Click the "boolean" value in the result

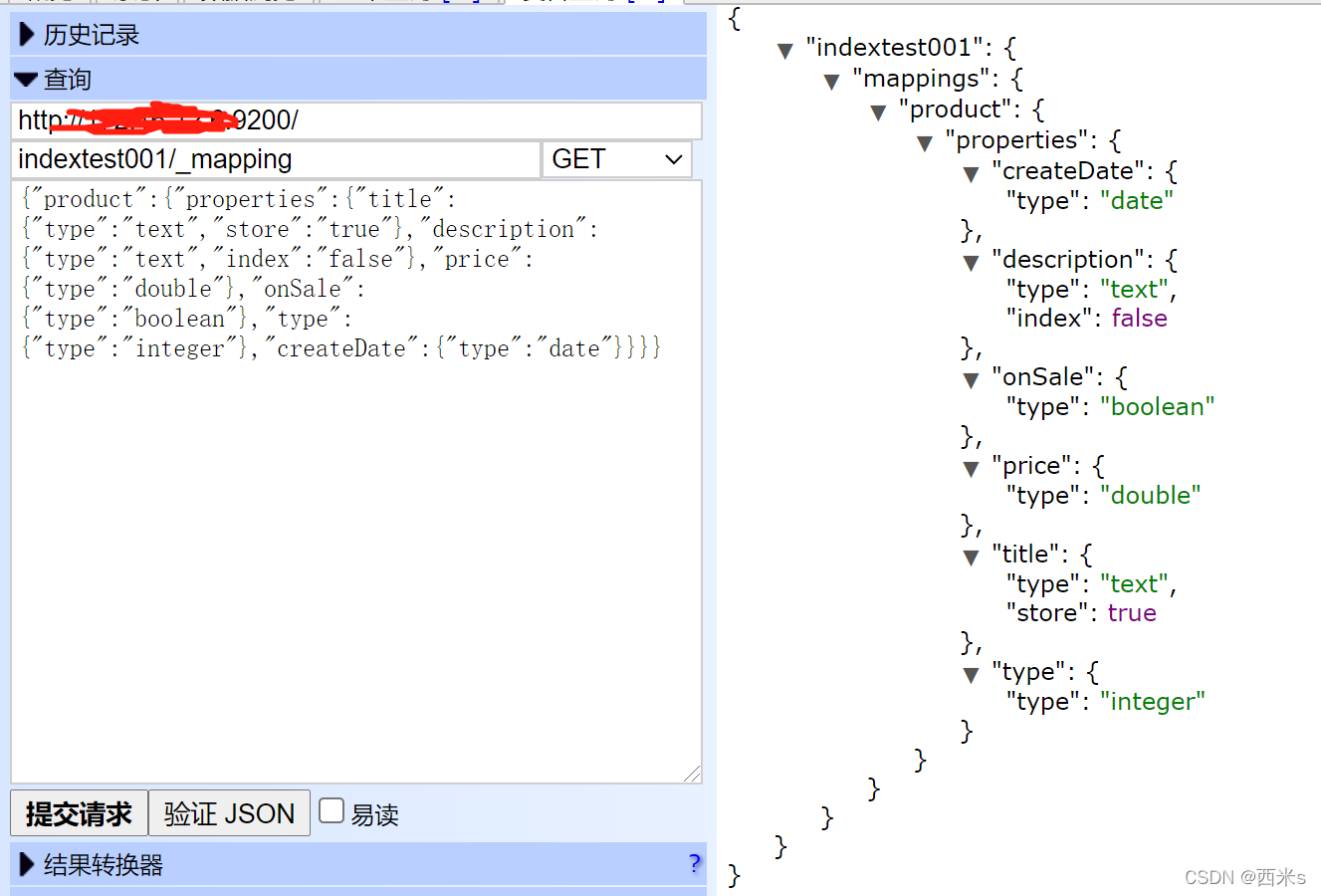1157,407
